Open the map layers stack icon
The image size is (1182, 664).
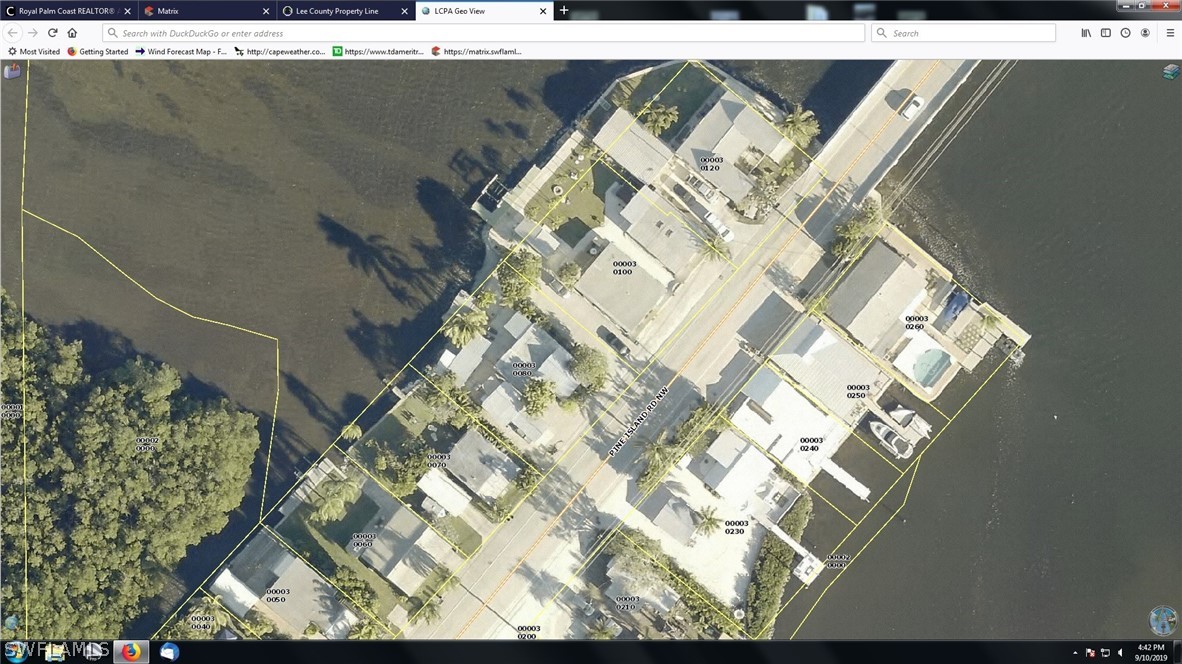[1170, 72]
